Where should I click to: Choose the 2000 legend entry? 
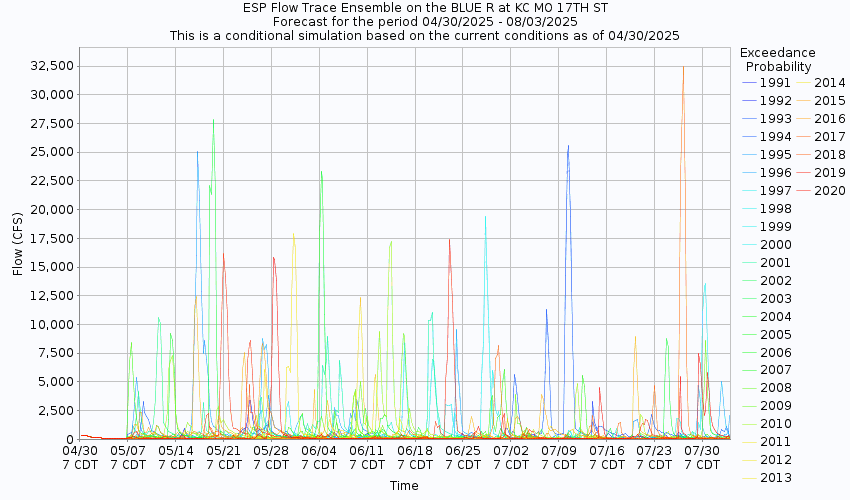pyautogui.click(x=767, y=245)
